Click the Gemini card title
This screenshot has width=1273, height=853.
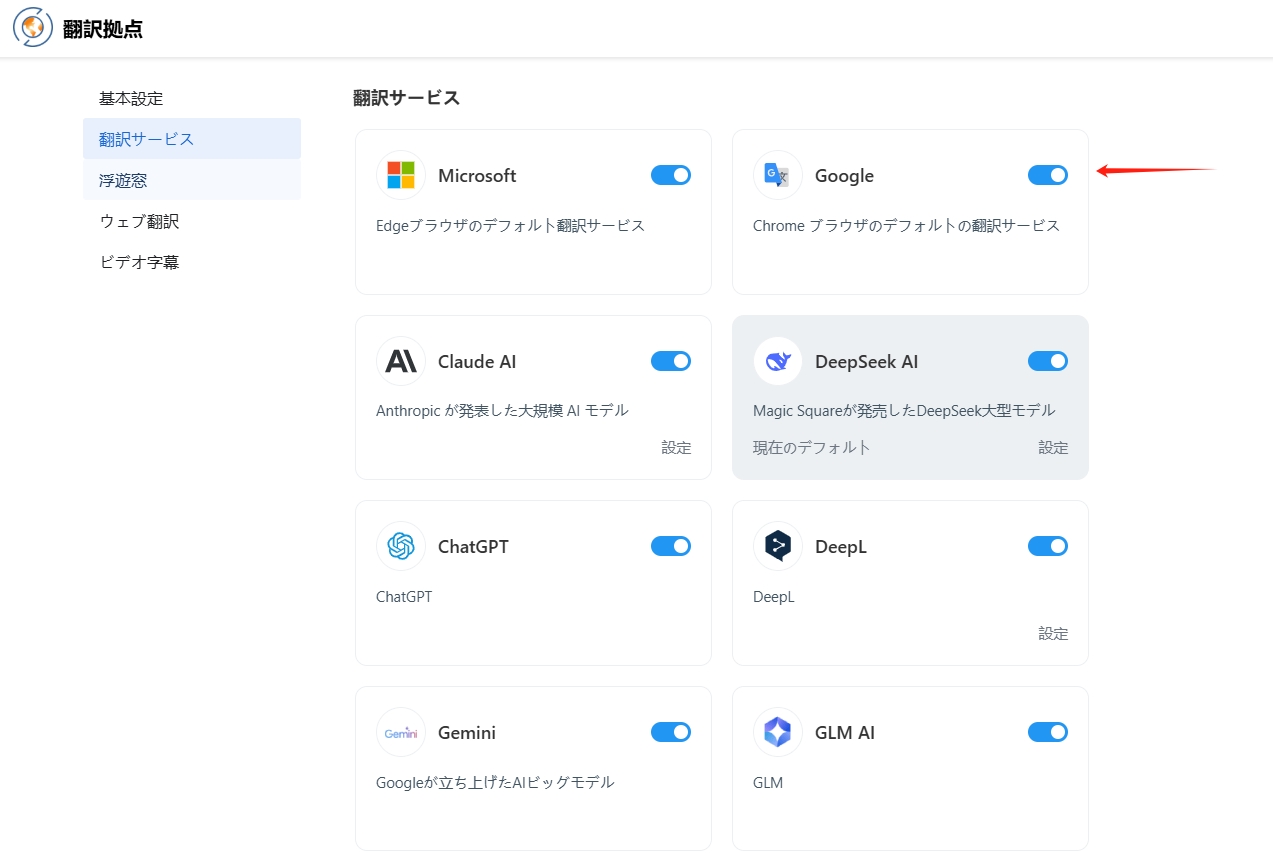tap(467, 732)
